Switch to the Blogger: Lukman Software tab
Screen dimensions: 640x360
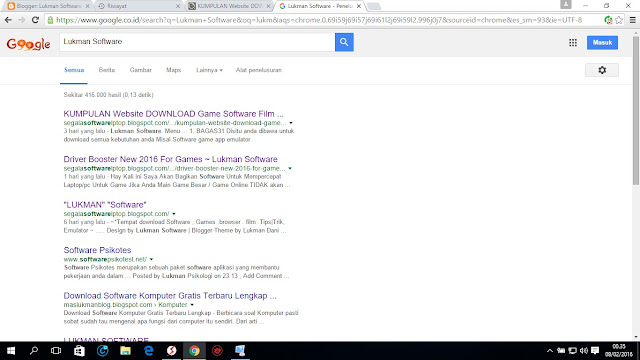click(x=48, y=6)
